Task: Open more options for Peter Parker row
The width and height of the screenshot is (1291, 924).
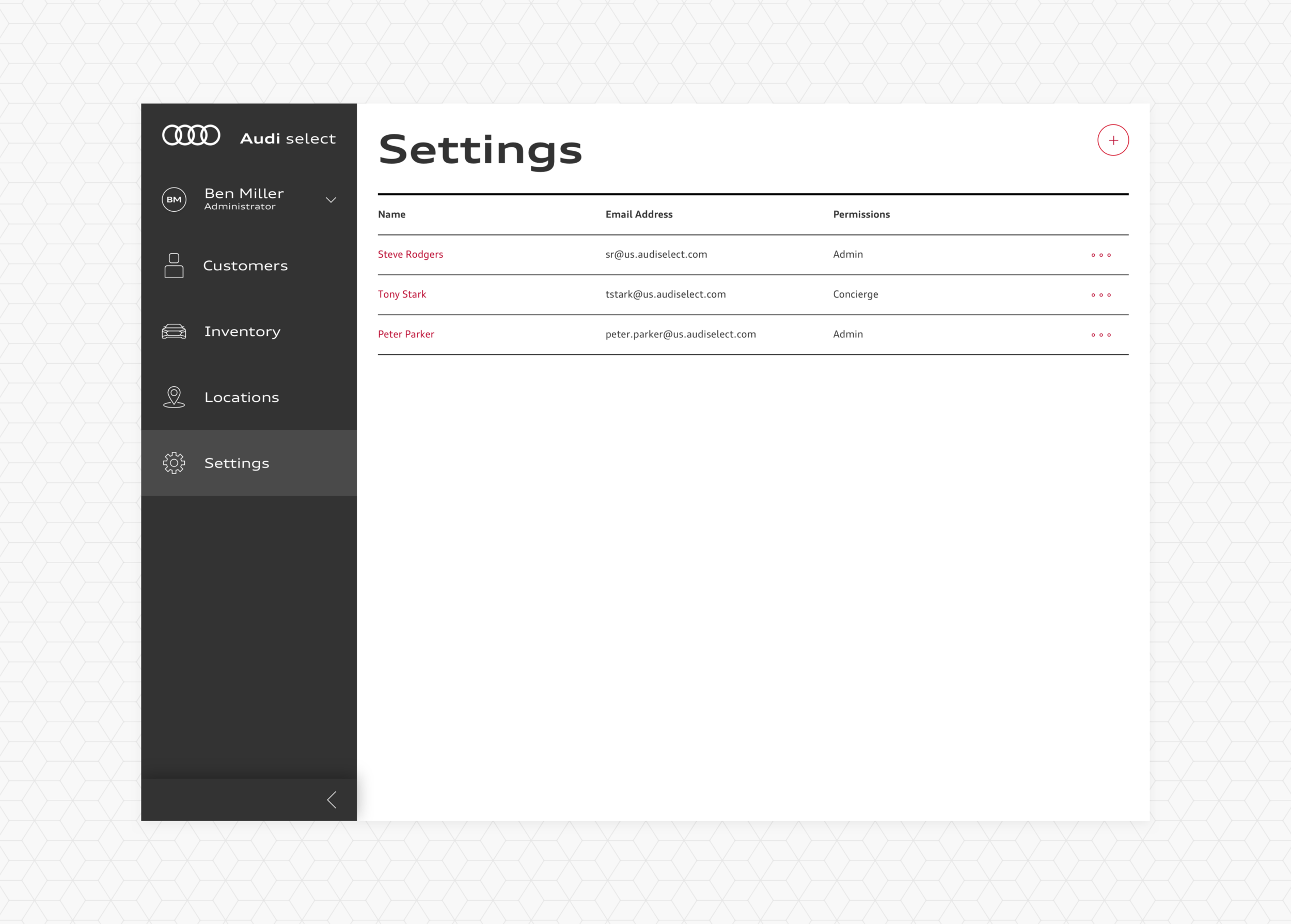Action: click(1101, 335)
